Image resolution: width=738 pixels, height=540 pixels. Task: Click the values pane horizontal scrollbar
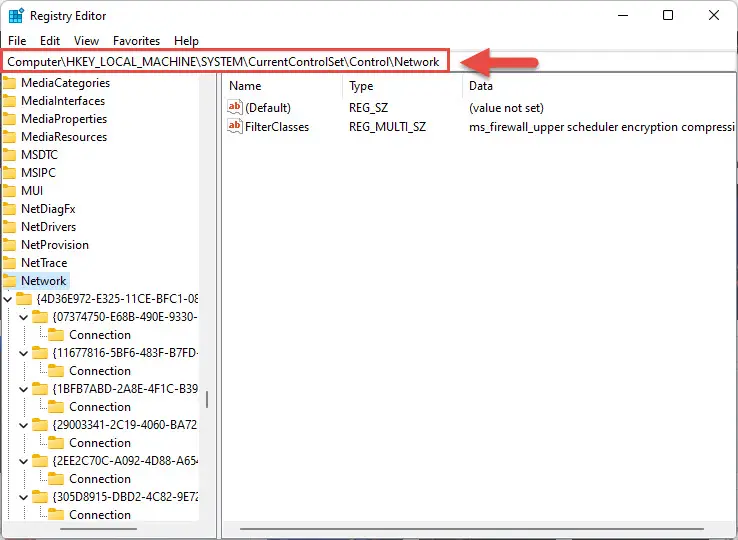point(472,529)
